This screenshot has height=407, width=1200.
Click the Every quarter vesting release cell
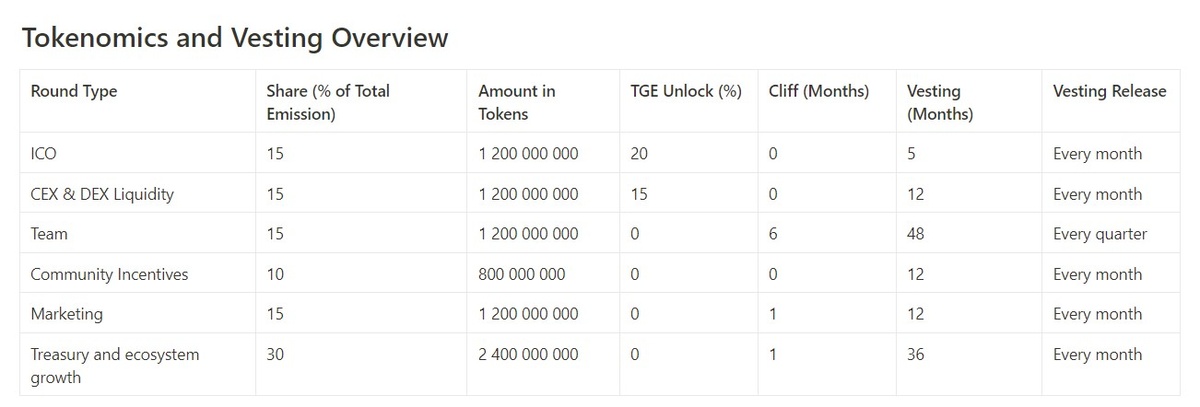point(1100,234)
